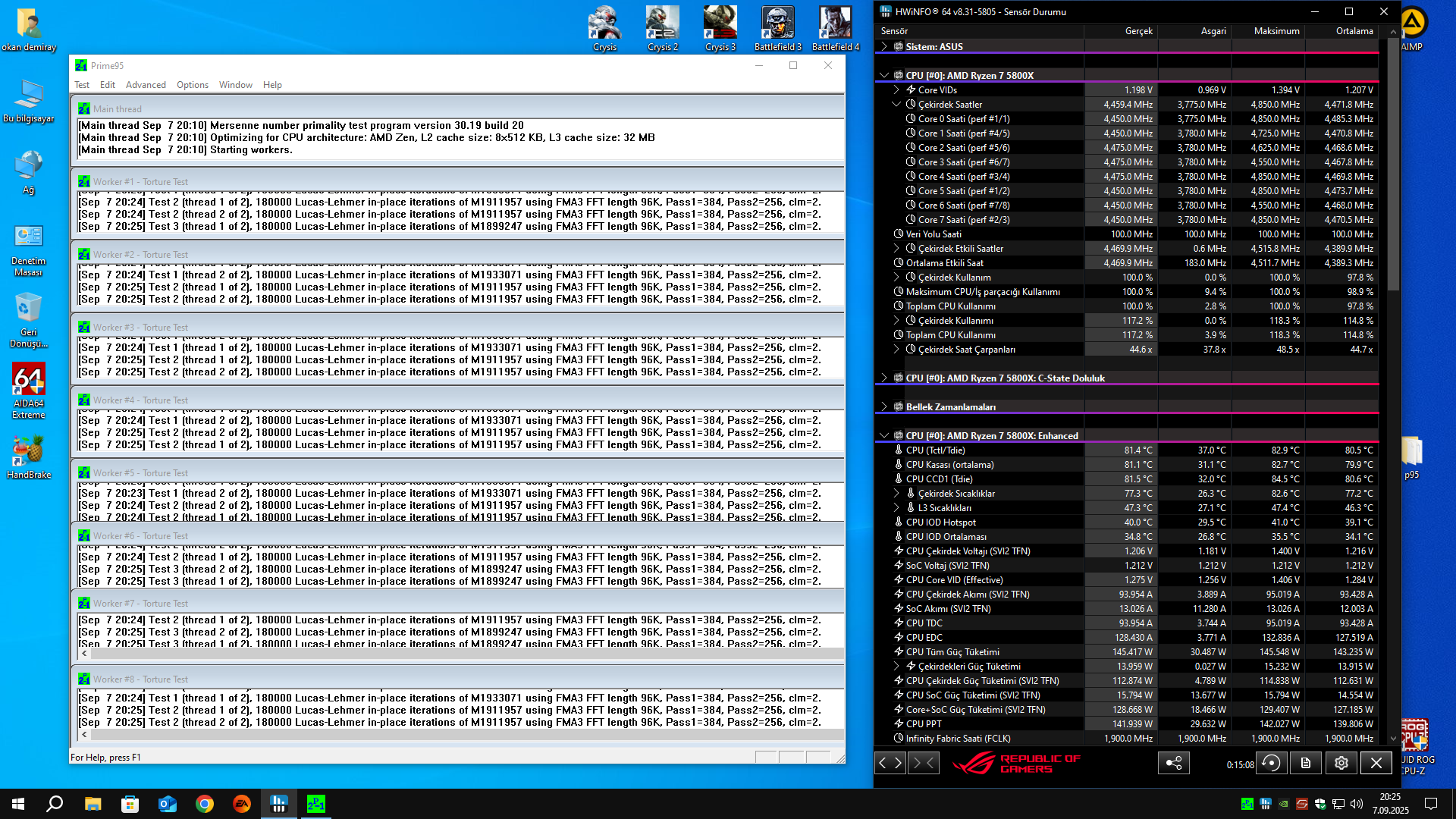Open Crysis desktop shortcut
The width and height of the screenshot is (1456, 819).
pyautogui.click(x=604, y=29)
